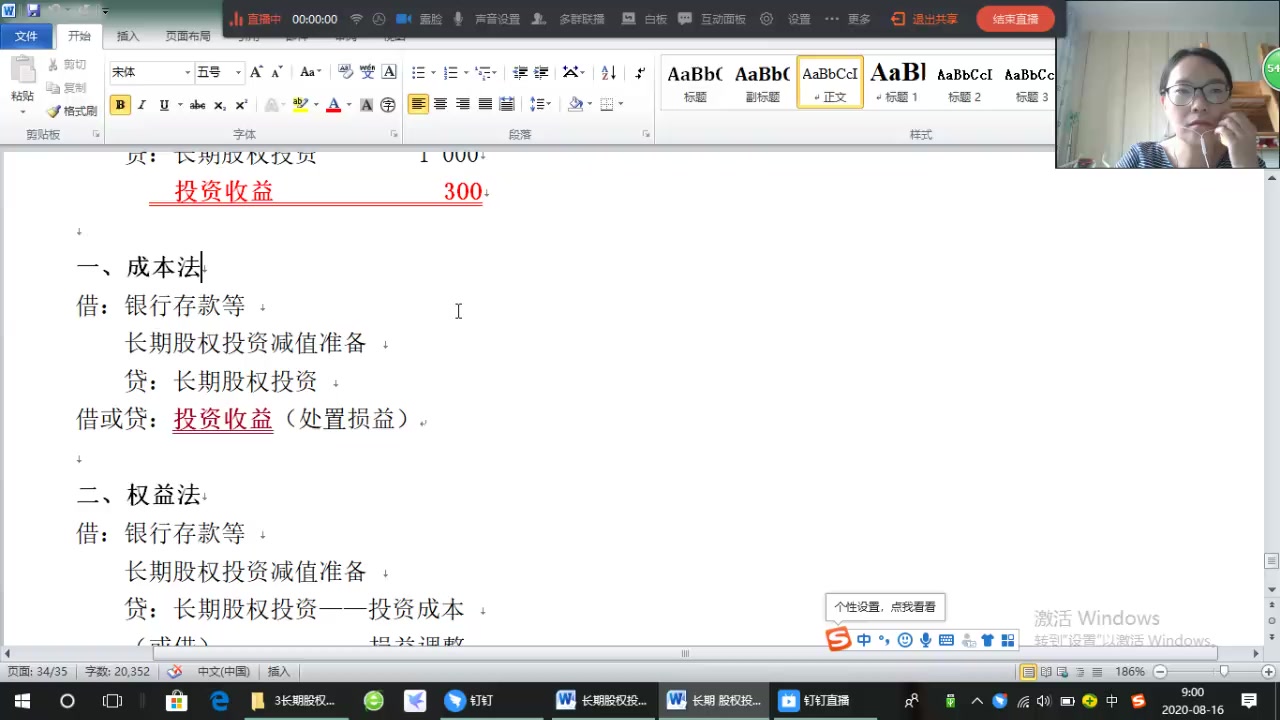This screenshot has width=1280, height=720.
Task: Toggle justify alignment
Action: (485, 104)
